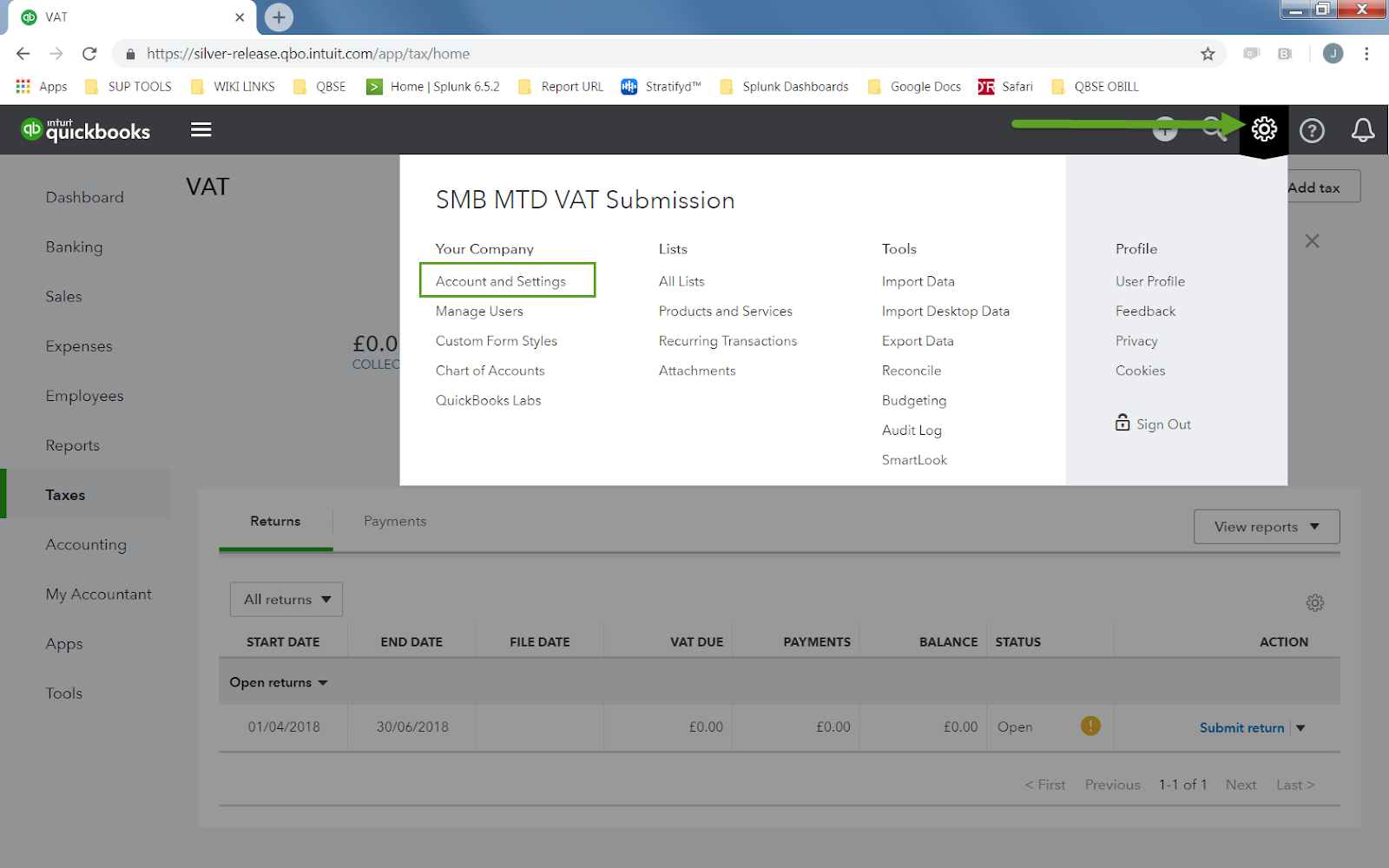Click the Submit return link

click(1241, 727)
